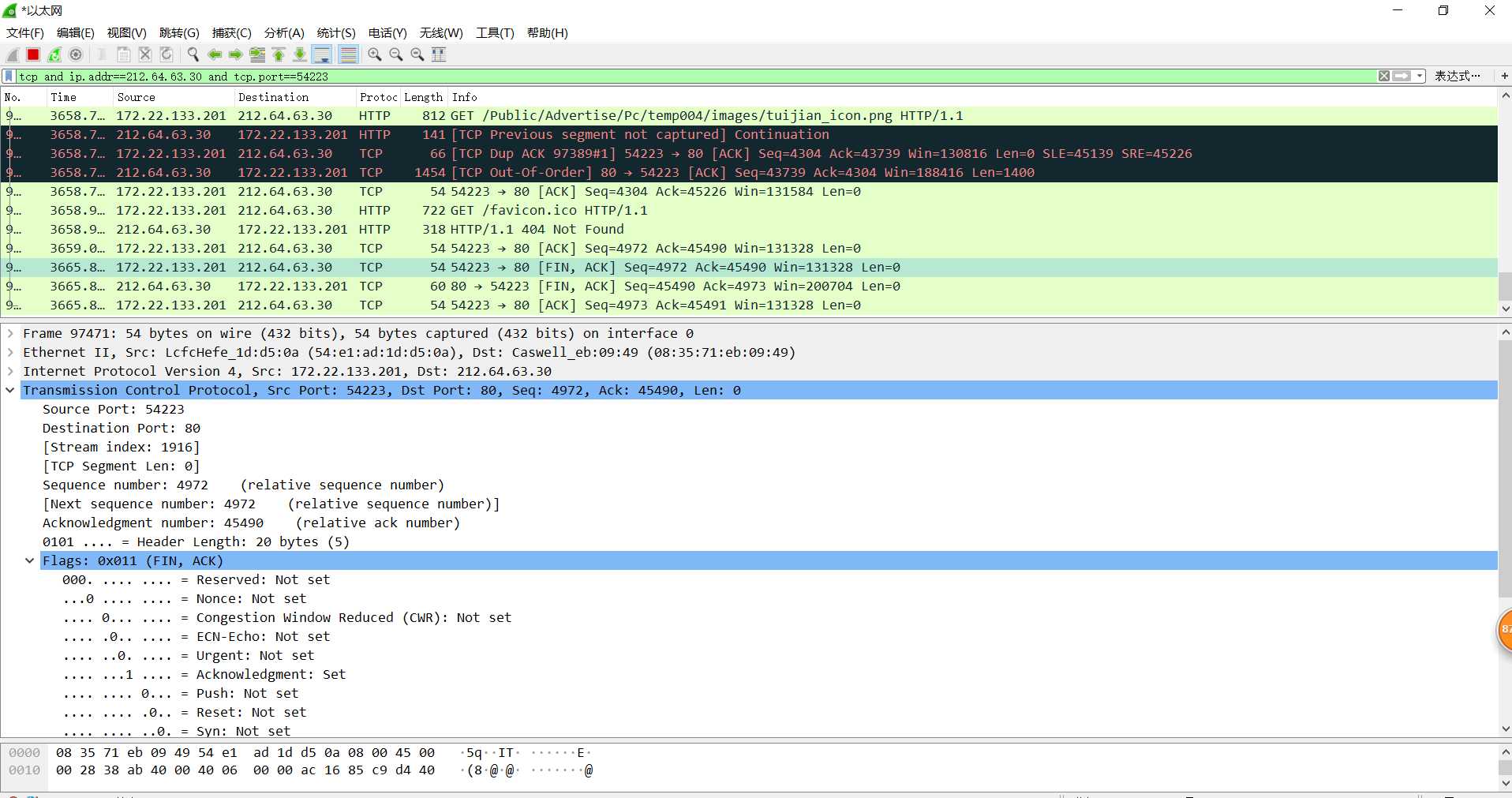Jump to the last packet icon
The width and height of the screenshot is (1512, 798).
300,54
